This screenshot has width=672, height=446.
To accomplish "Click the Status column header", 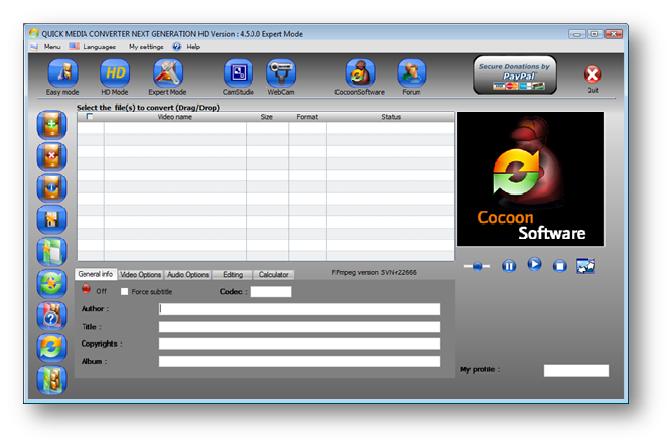I will (x=391, y=117).
